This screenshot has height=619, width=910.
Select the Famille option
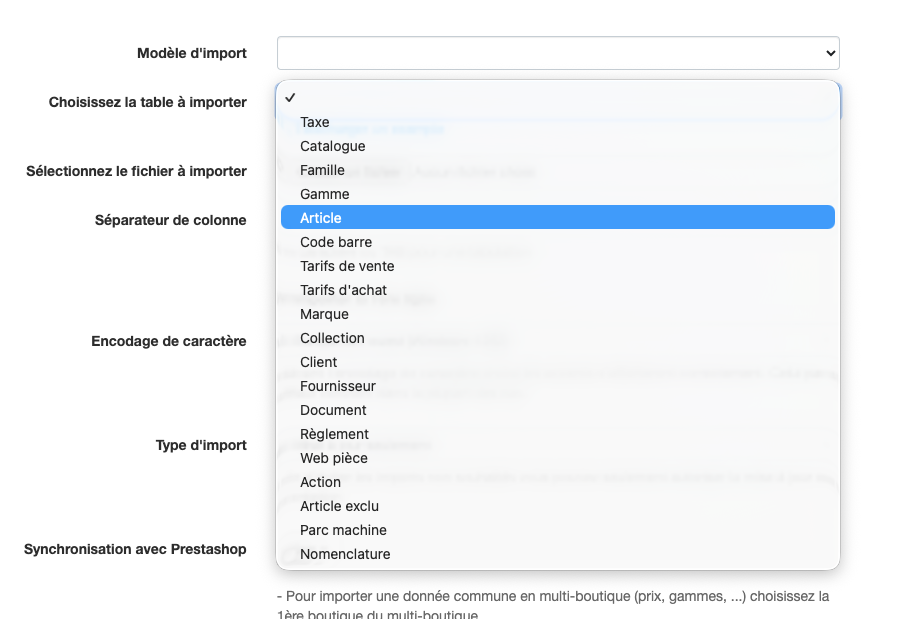323,170
